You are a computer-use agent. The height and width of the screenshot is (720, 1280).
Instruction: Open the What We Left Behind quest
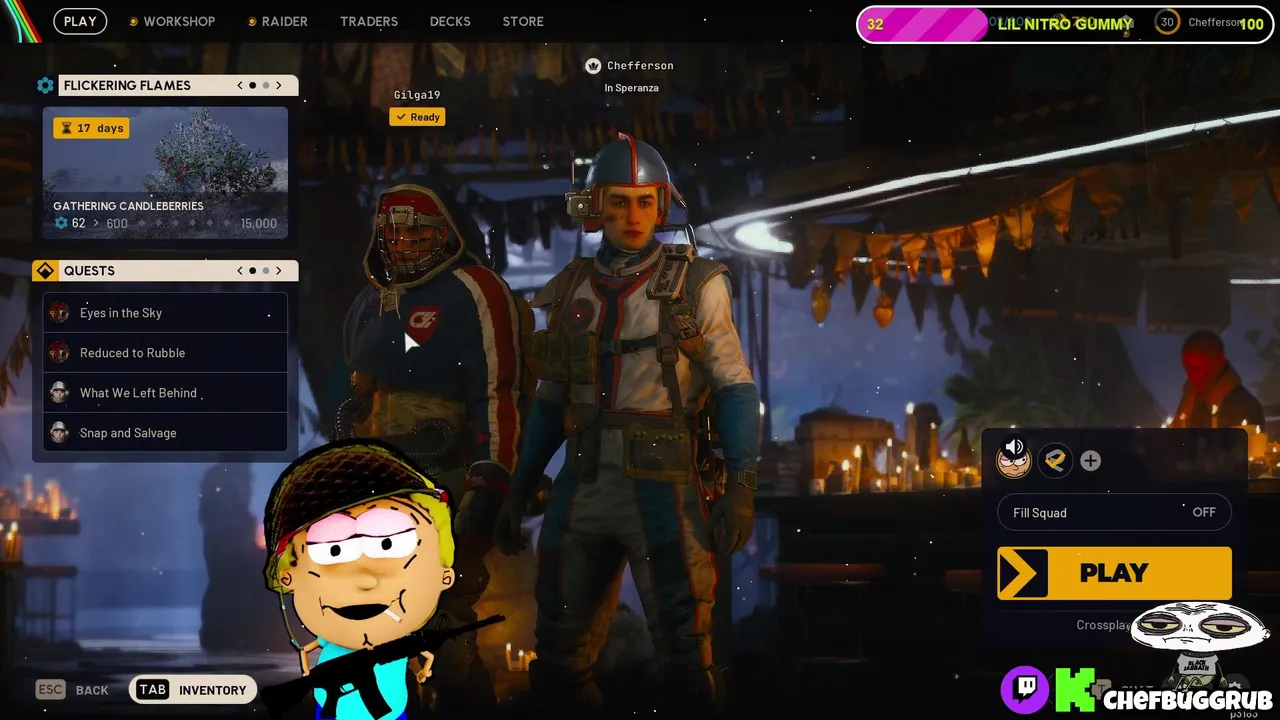pos(165,393)
